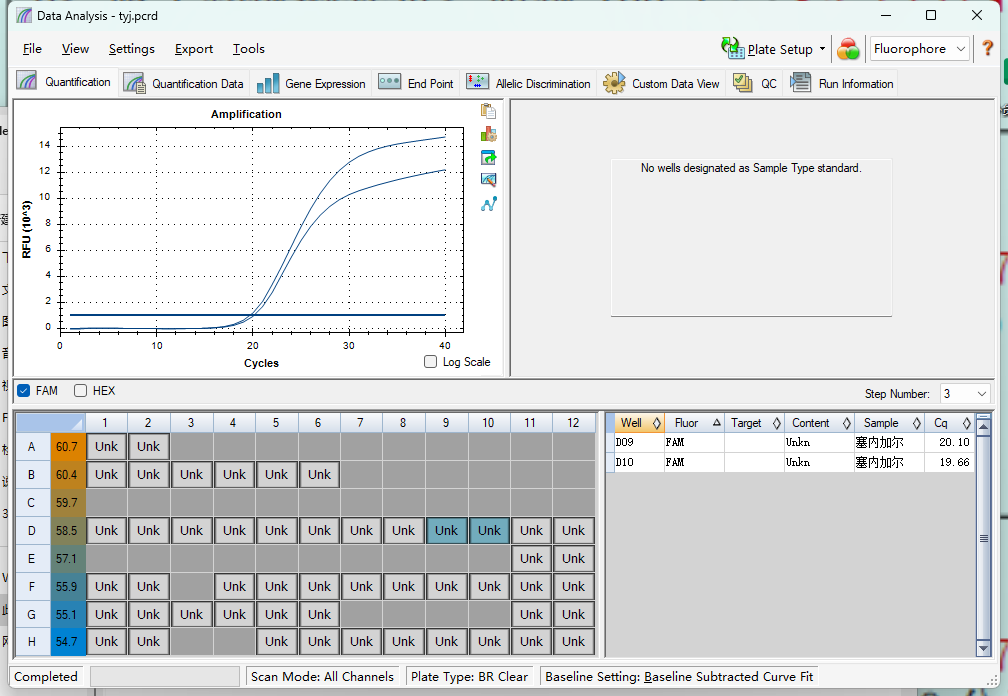Click the trace styles color circles icon

(x=848, y=49)
